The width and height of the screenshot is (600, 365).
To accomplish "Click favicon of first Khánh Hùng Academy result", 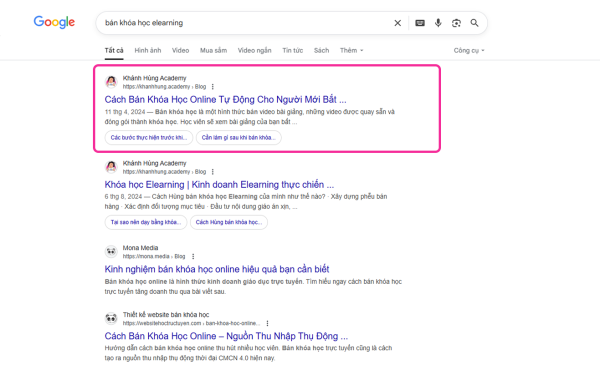I will pos(111,82).
